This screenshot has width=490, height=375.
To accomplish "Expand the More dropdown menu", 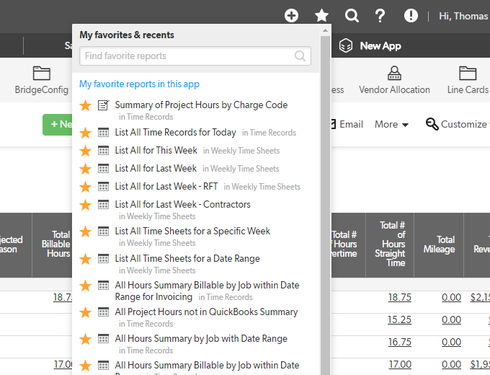I will [391, 124].
